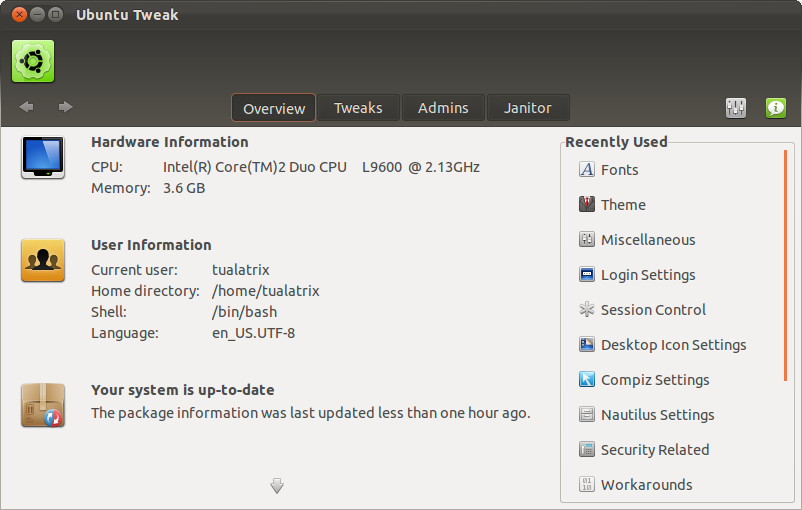Open Desktop Icon Settings entry

tap(673, 345)
